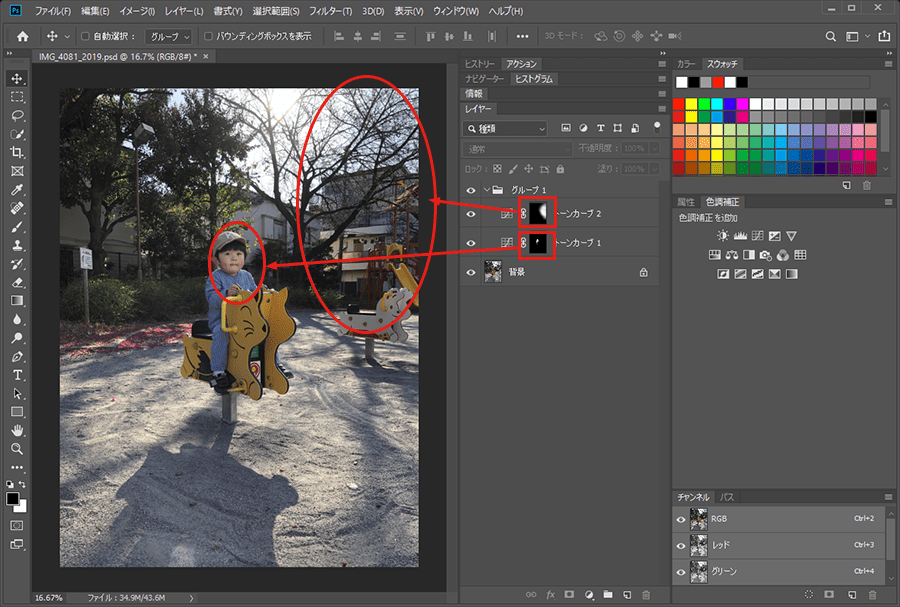Select the Lasso tool
Viewport: 900px width, 607px height.
pyautogui.click(x=17, y=115)
